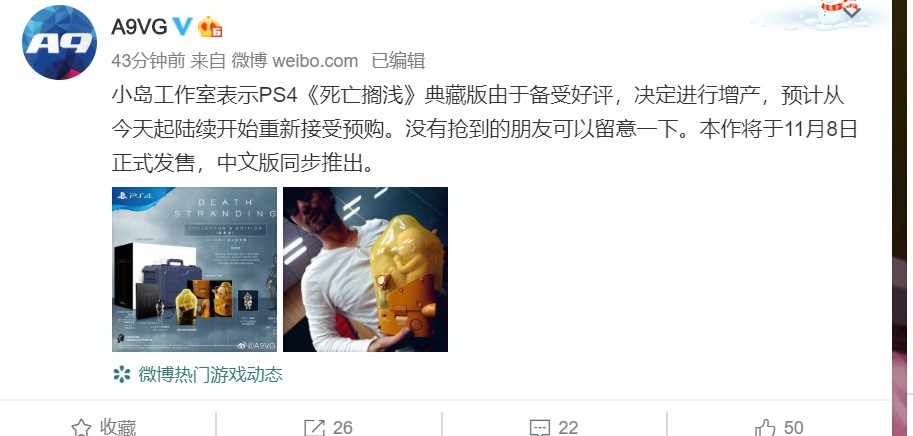Expand the post options chevron at top right
The height and width of the screenshot is (436, 913).
click(x=851, y=12)
